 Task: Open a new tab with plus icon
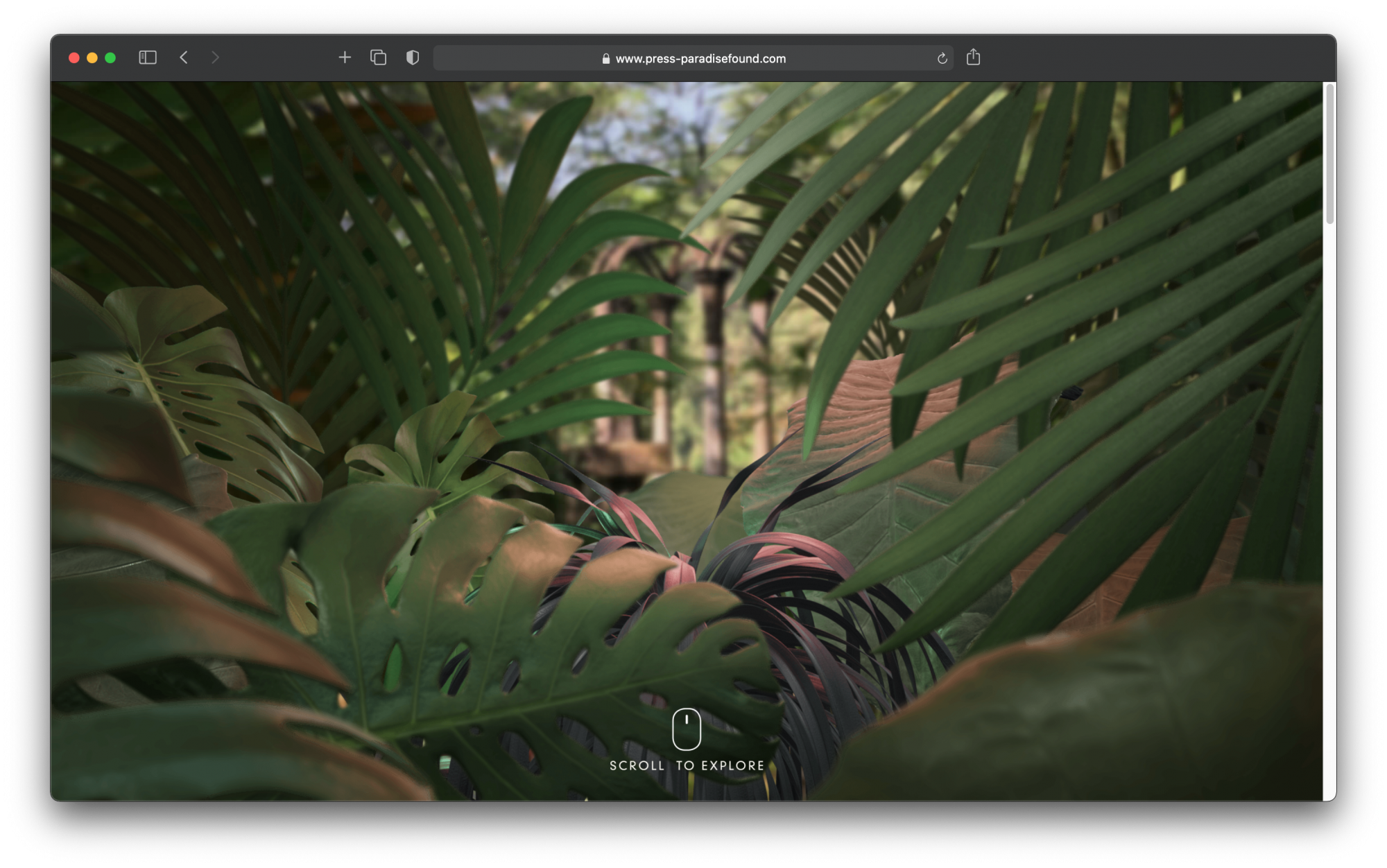(x=345, y=58)
